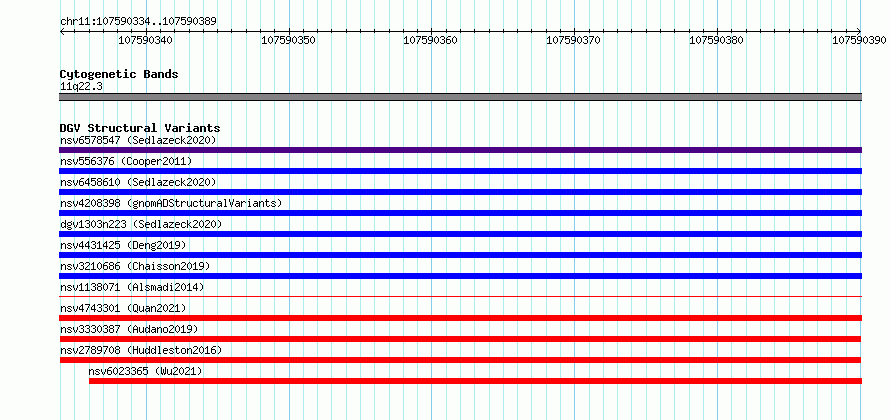890x420 pixels.
Task: Click the red bar under nsv3330387
Action: (x=460, y=339)
